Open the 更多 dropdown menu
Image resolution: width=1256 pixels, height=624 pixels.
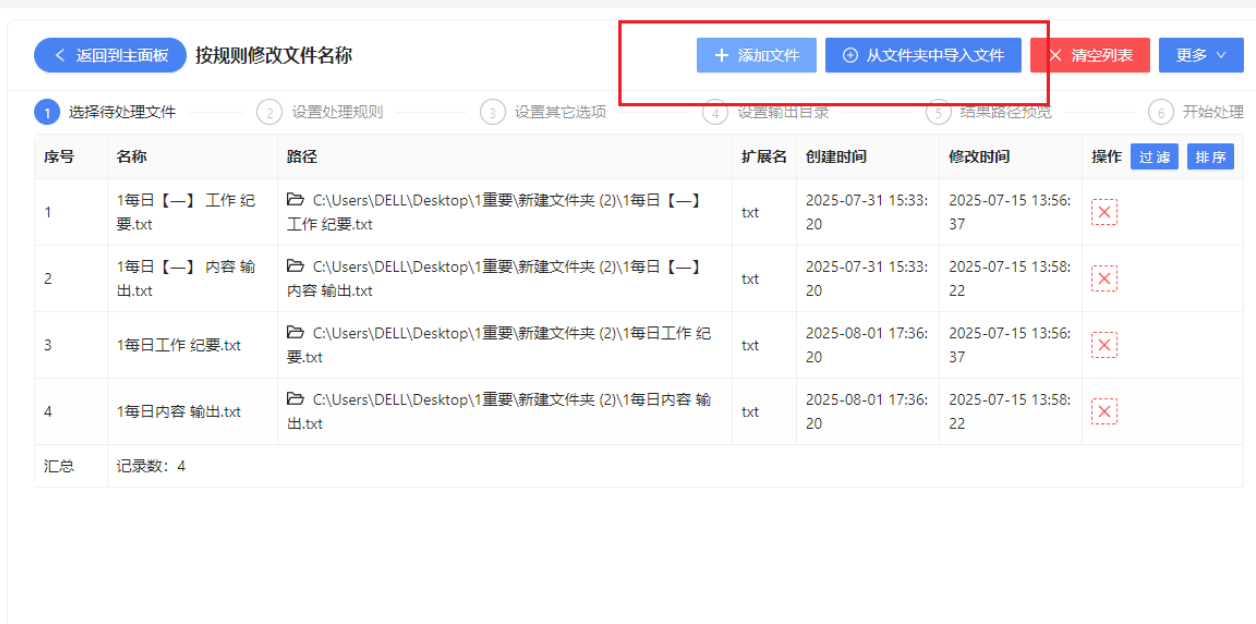pyautogui.click(x=1201, y=55)
